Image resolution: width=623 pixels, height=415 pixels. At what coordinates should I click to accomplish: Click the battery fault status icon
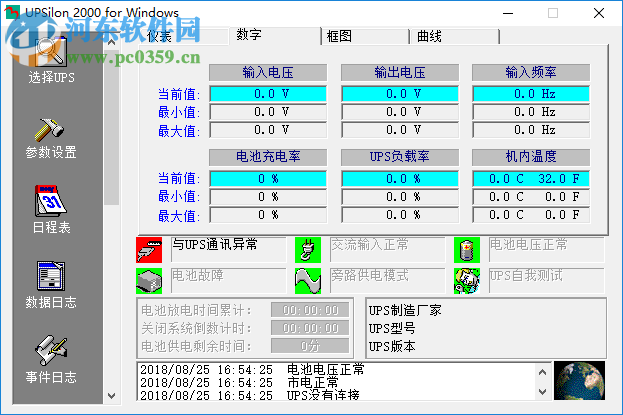[x=149, y=281]
